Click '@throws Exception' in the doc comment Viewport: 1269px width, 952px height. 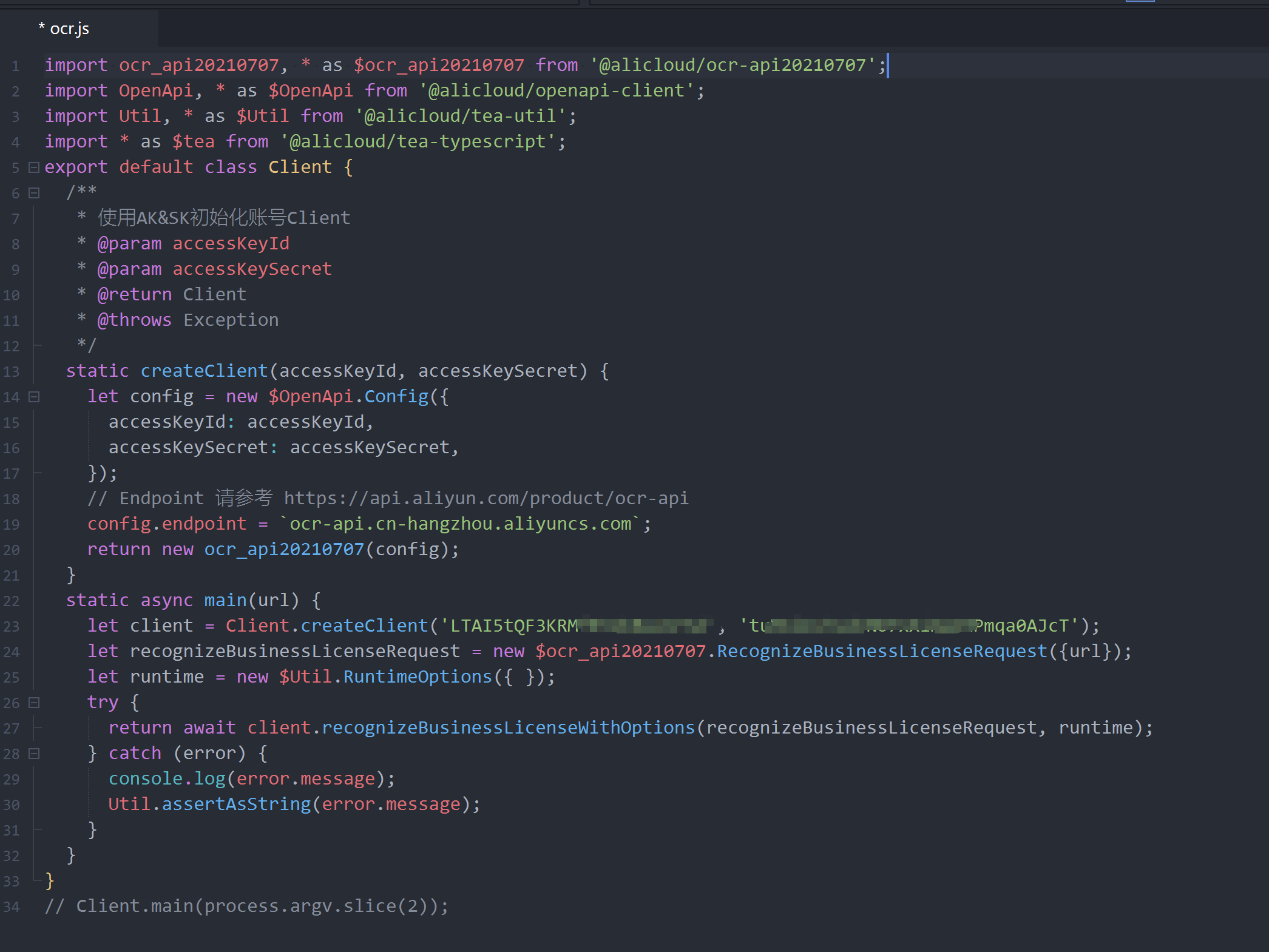tap(188, 320)
